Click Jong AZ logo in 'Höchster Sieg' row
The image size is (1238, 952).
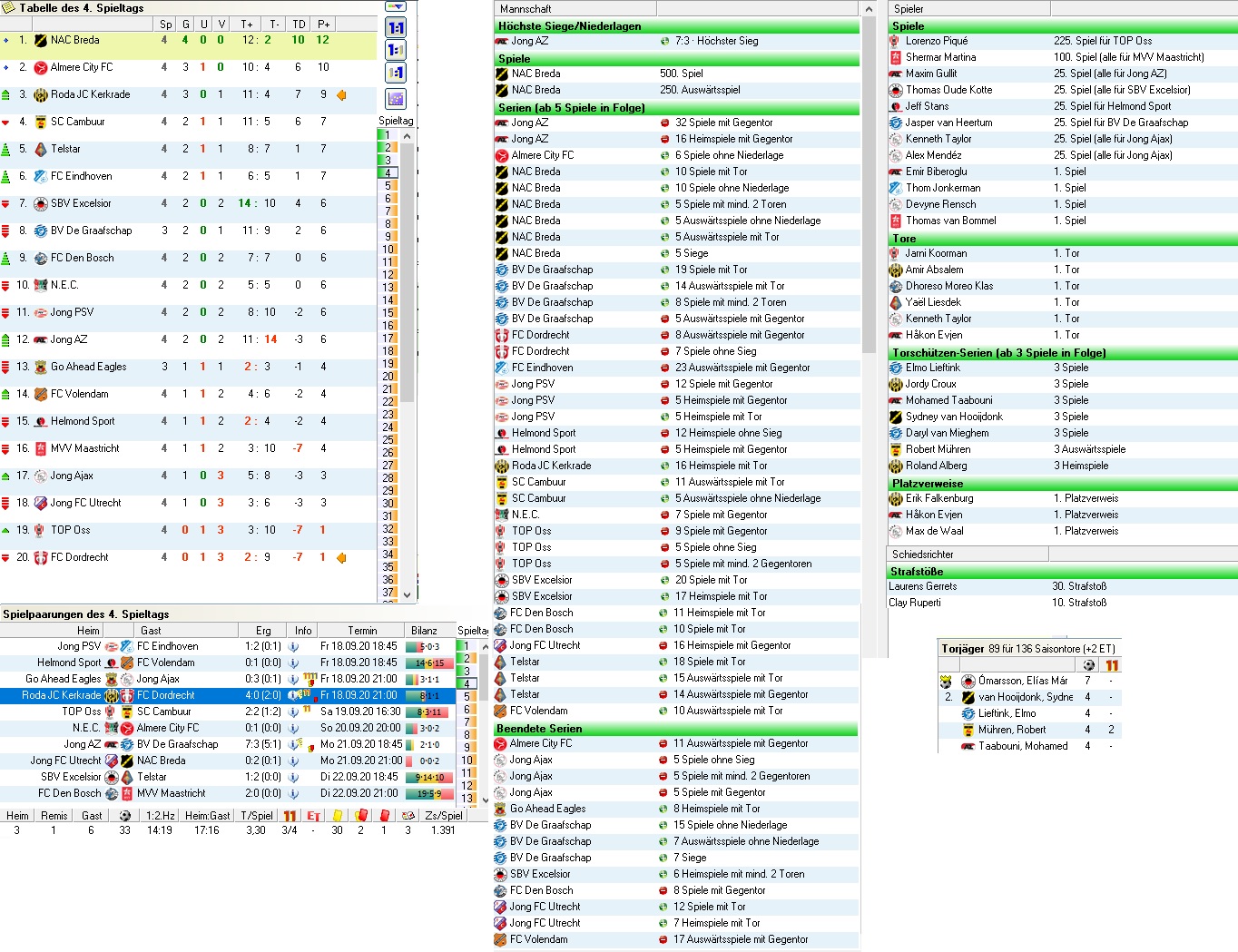(502, 41)
